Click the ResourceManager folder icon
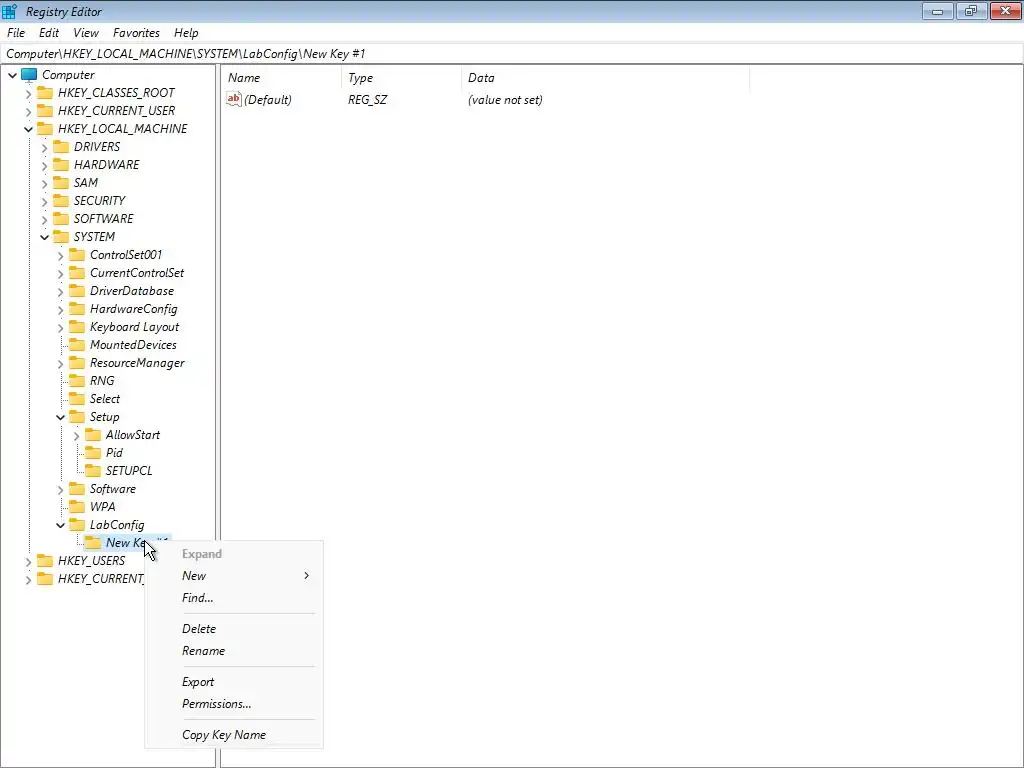The height and width of the screenshot is (768, 1024). point(77,362)
